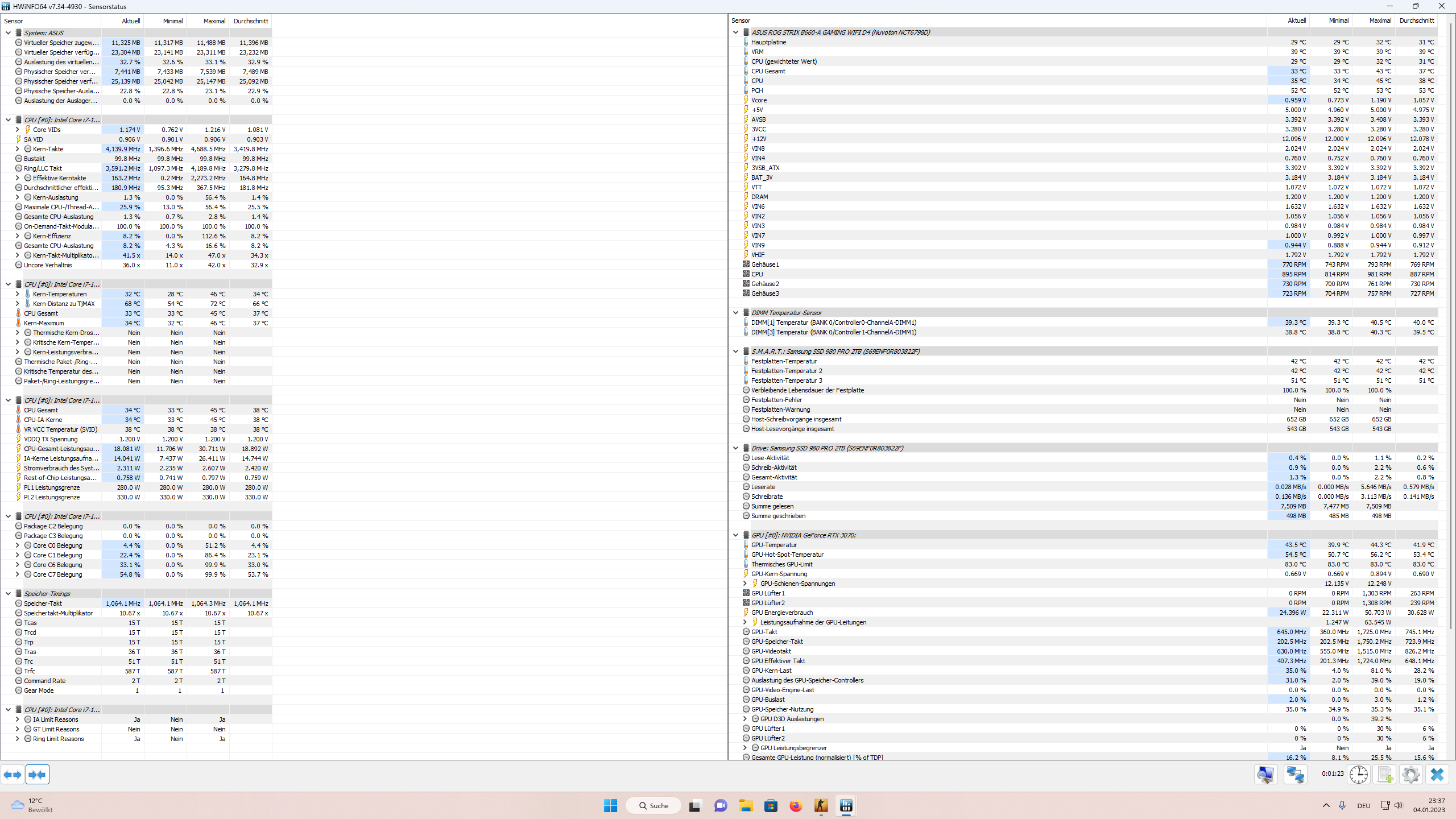This screenshot has width=1456, height=819.
Task: Click the shrink layout arrows button
Action: (38, 774)
